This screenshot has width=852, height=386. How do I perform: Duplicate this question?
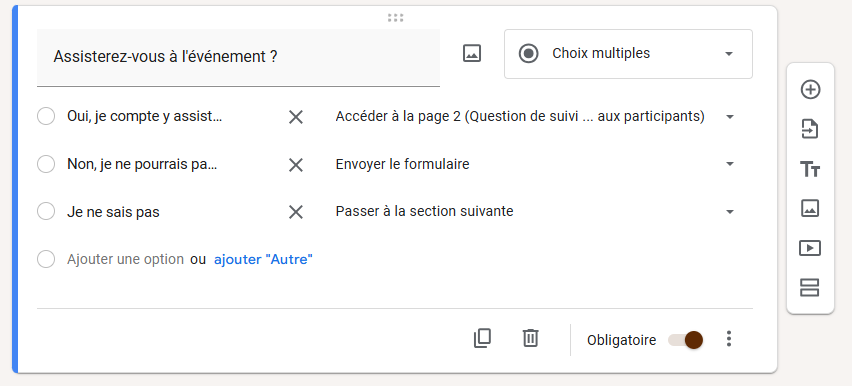tap(483, 338)
